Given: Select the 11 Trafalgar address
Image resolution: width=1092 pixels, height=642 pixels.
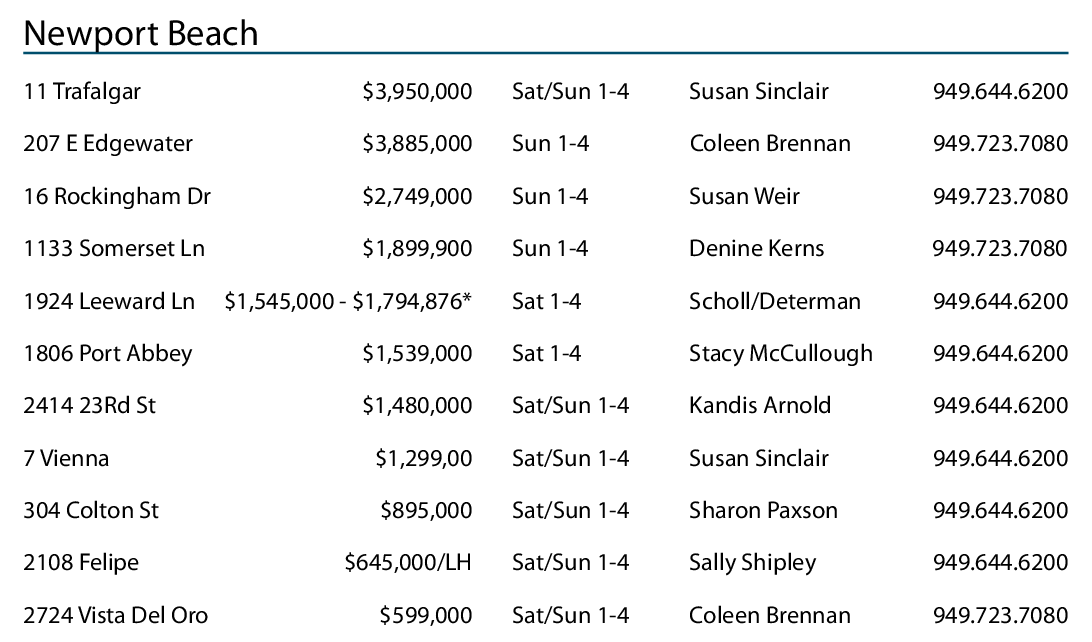Looking at the screenshot, I should click(x=82, y=92).
